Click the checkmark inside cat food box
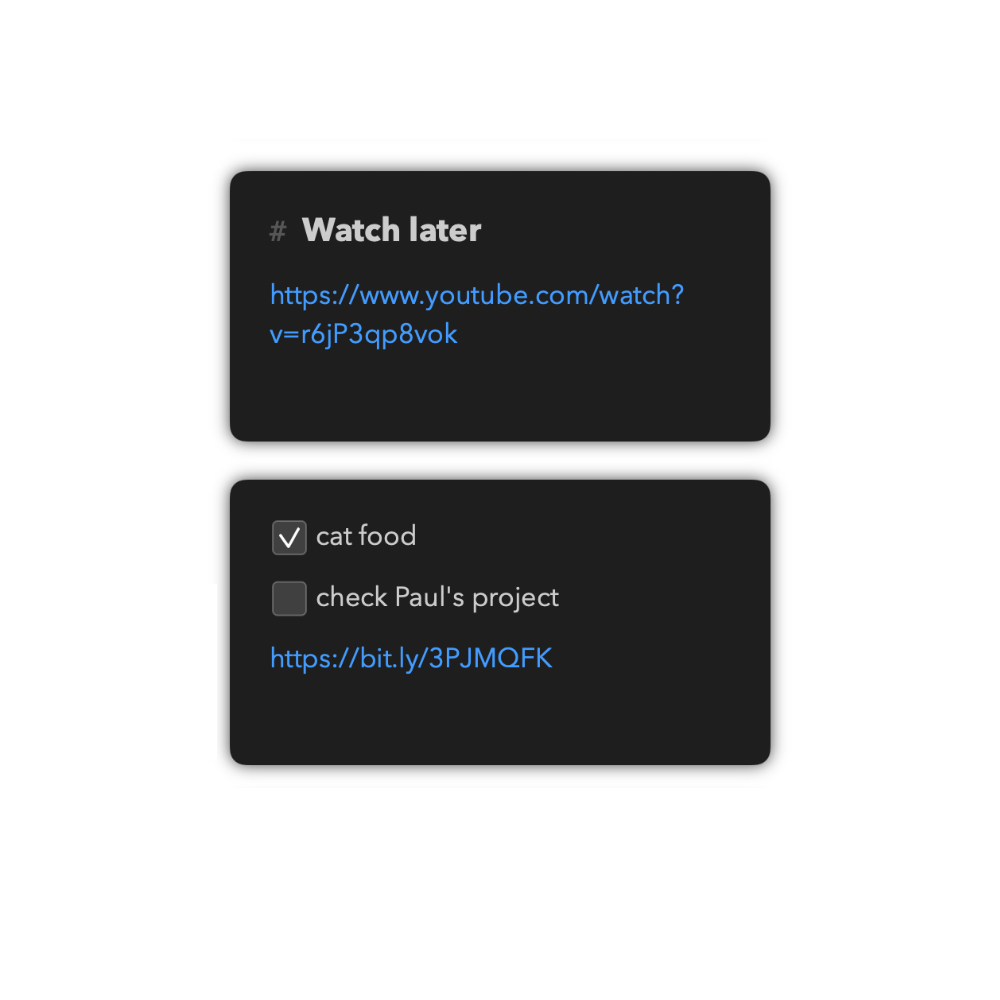 tap(289, 538)
